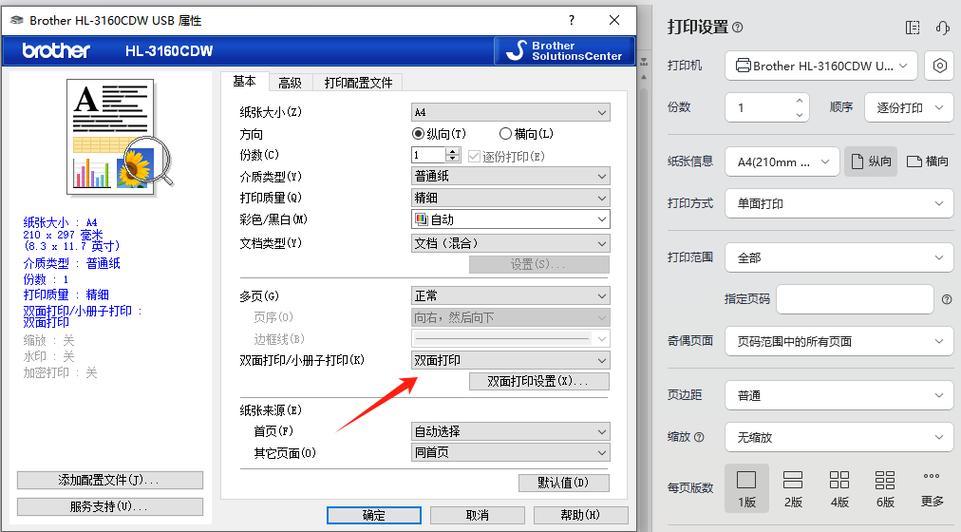Click 添加配置文件(J) button
Viewport: 961px width, 532px height.
tap(110, 480)
